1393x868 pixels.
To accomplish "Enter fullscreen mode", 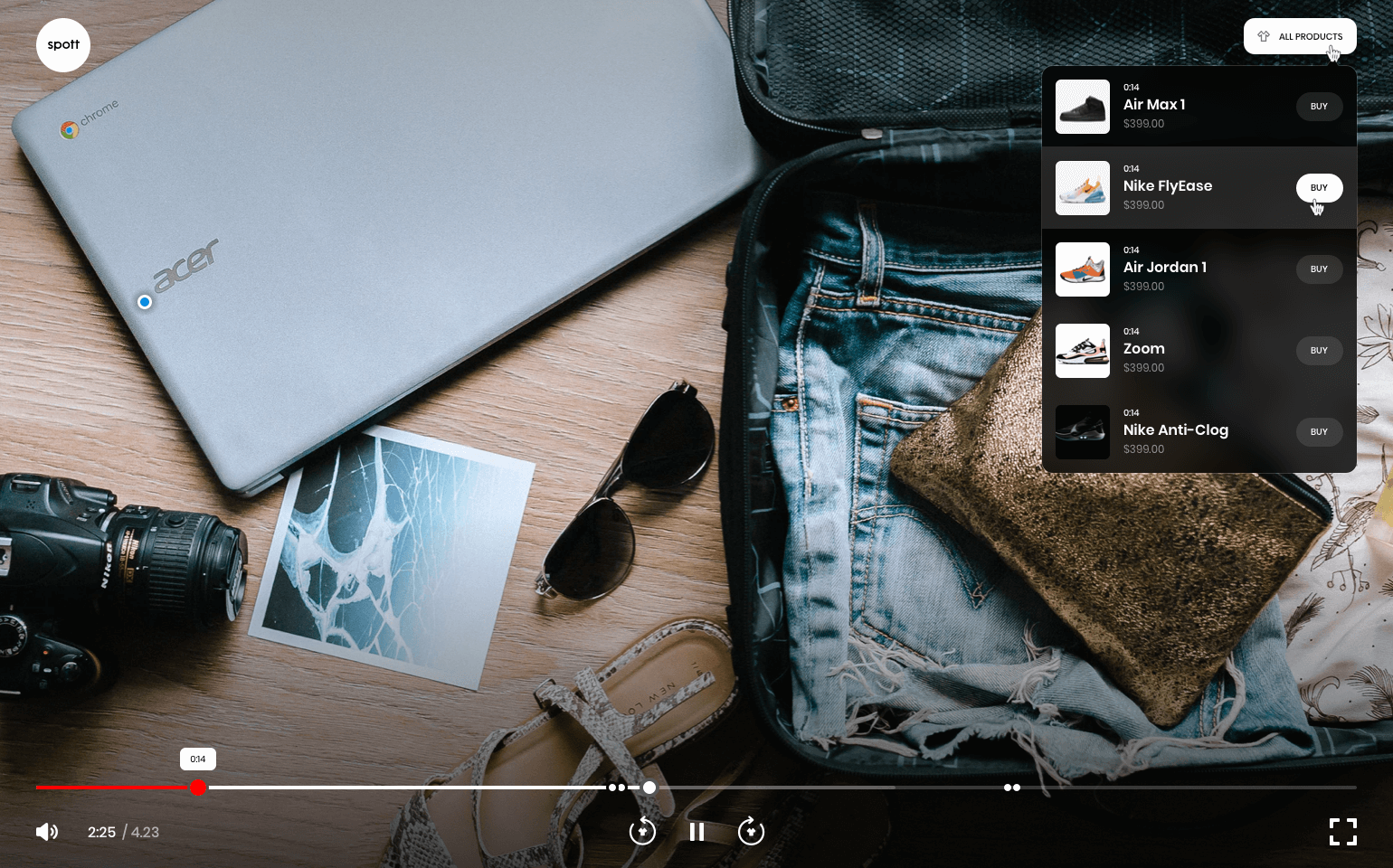I will click(x=1343, y=832).
